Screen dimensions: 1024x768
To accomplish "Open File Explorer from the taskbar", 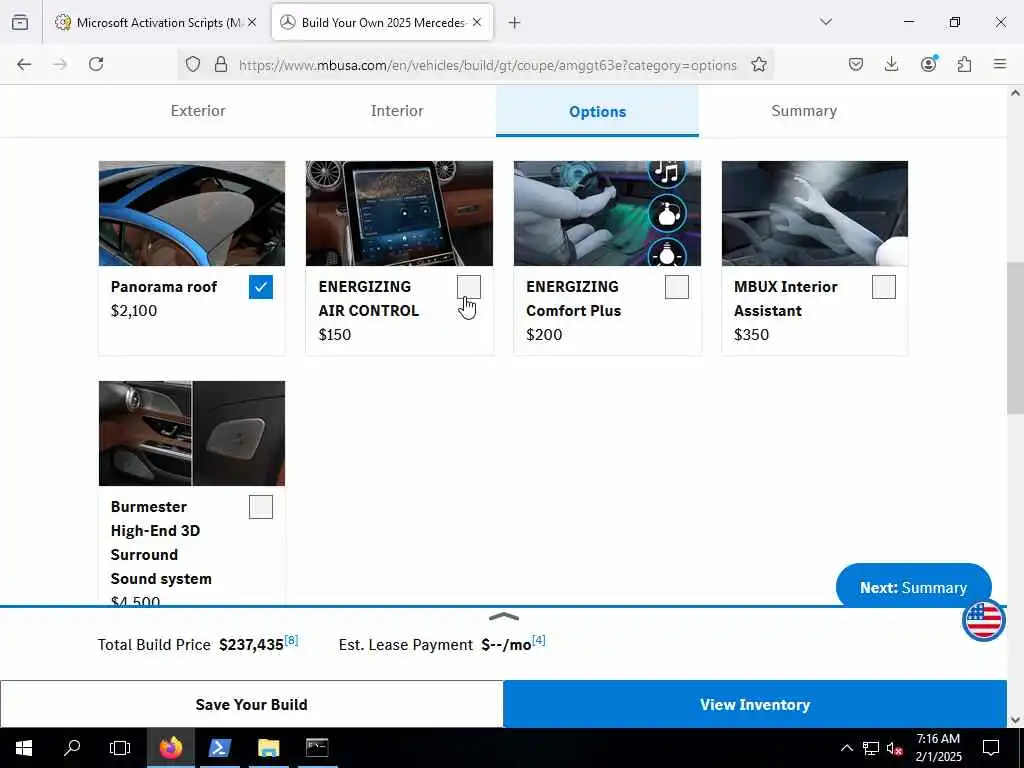I will (x=268, y=748).
